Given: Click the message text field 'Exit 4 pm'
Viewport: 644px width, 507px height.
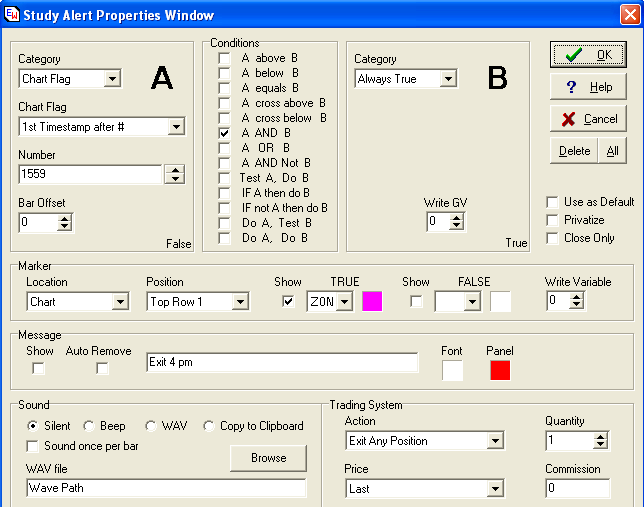Looking at the screenshot, I should [x=281, y=363].
